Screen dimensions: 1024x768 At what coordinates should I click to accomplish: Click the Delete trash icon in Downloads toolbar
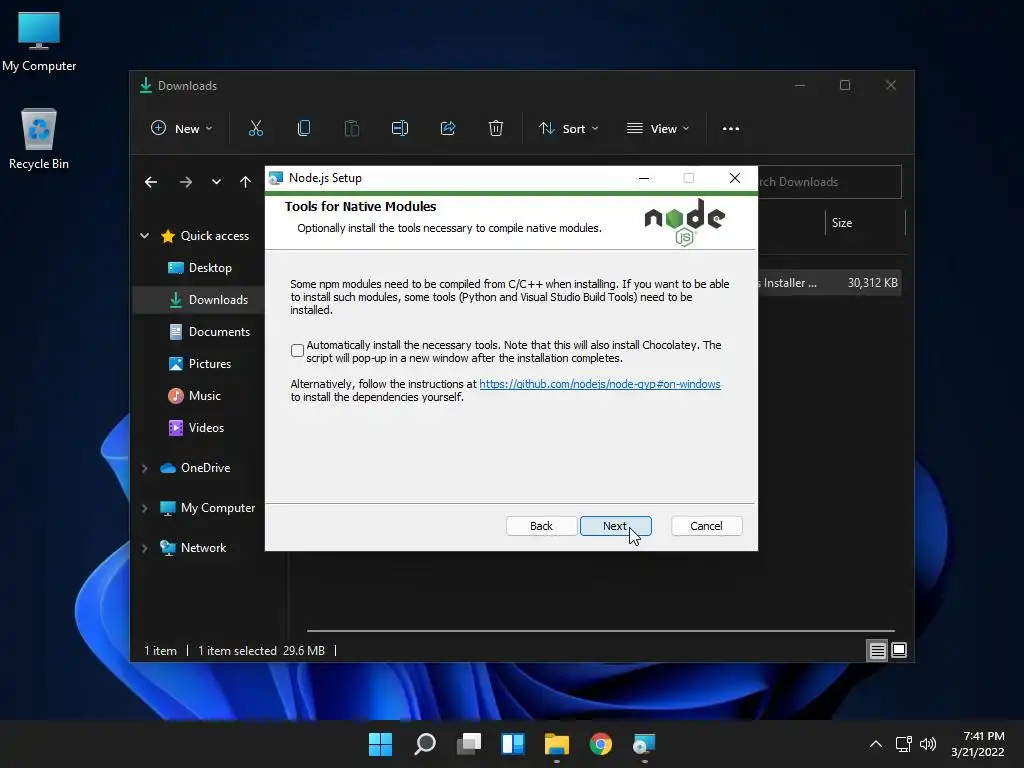496,129
